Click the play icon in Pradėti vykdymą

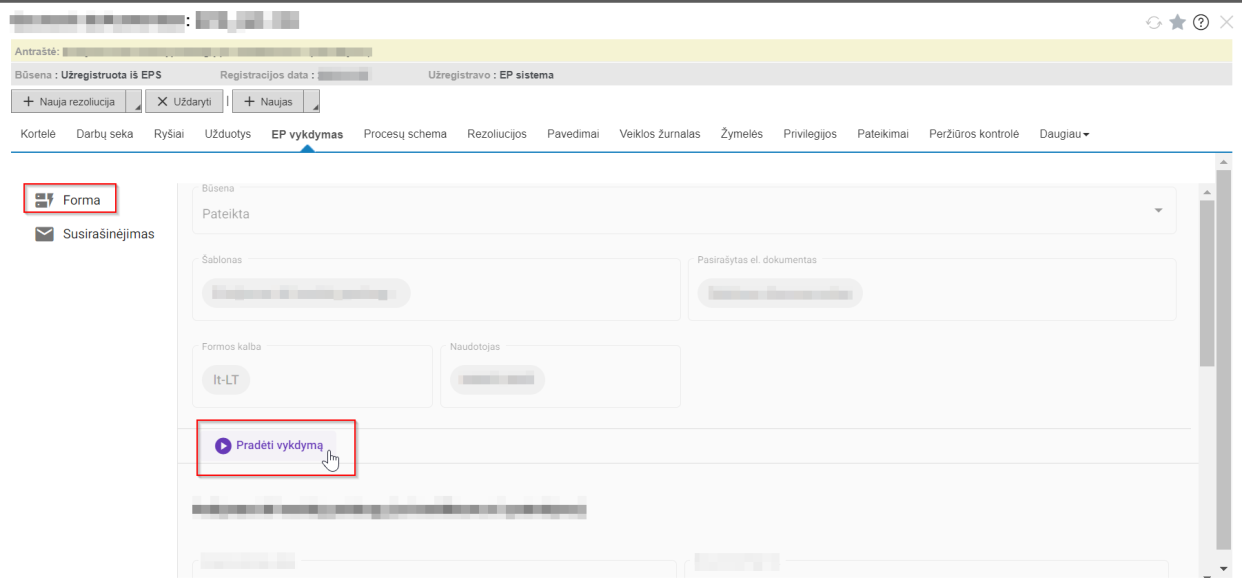click(223, 445)
